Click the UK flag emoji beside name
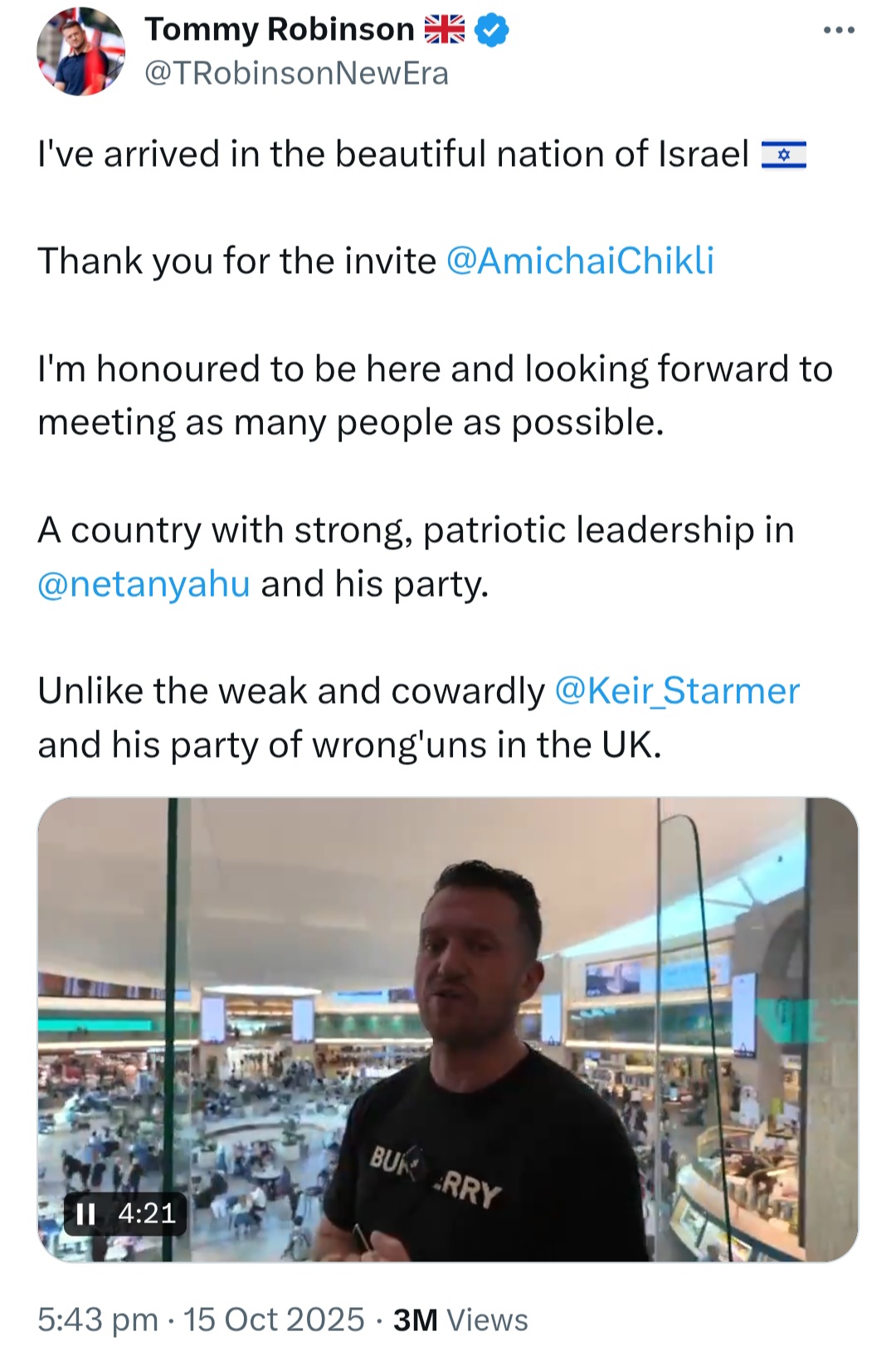The width and height of the screenshot is (896, 1356). pyautogui.click(x=445, y=31)
